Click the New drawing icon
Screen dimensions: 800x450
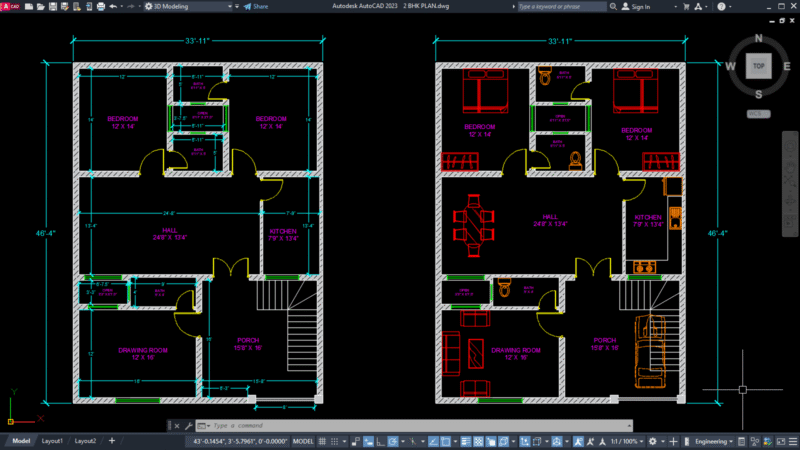pos(29,6)
